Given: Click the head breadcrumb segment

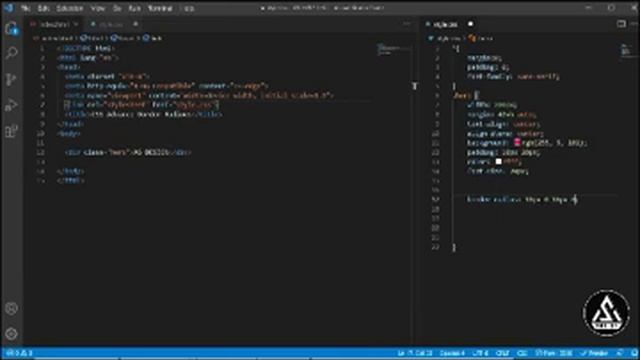Looking at the screenshot, I should 123,38.
